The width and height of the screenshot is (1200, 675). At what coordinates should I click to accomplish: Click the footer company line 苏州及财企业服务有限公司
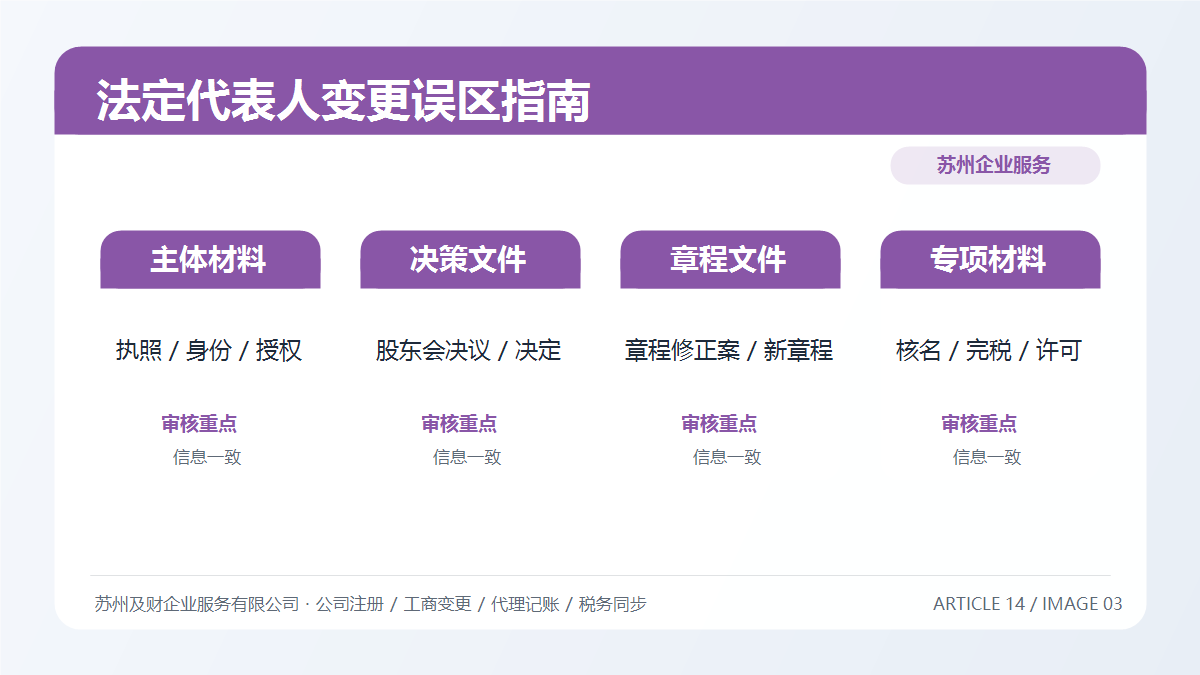point(197,604)
